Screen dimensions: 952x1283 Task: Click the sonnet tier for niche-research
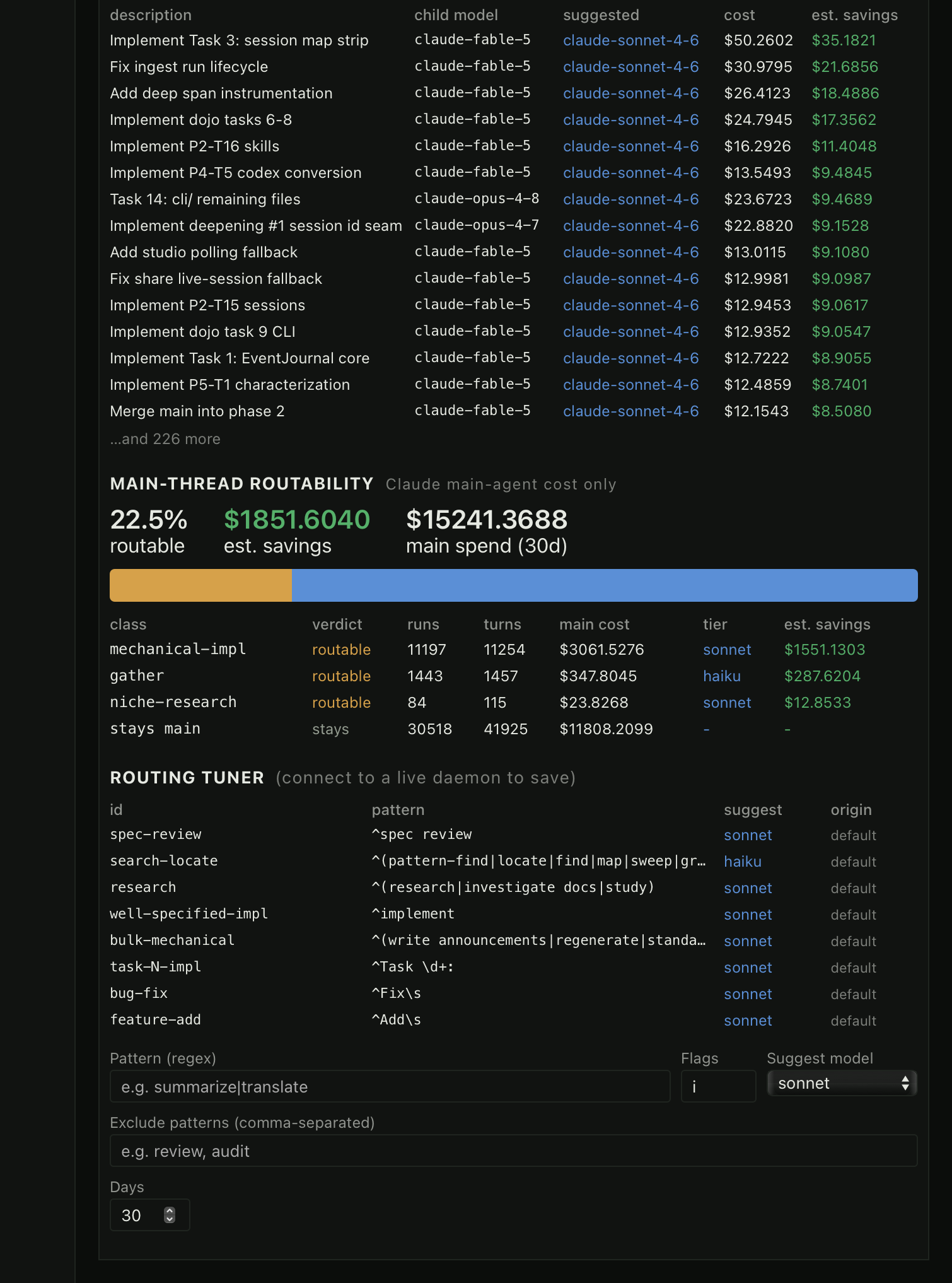tap(727, 703)
